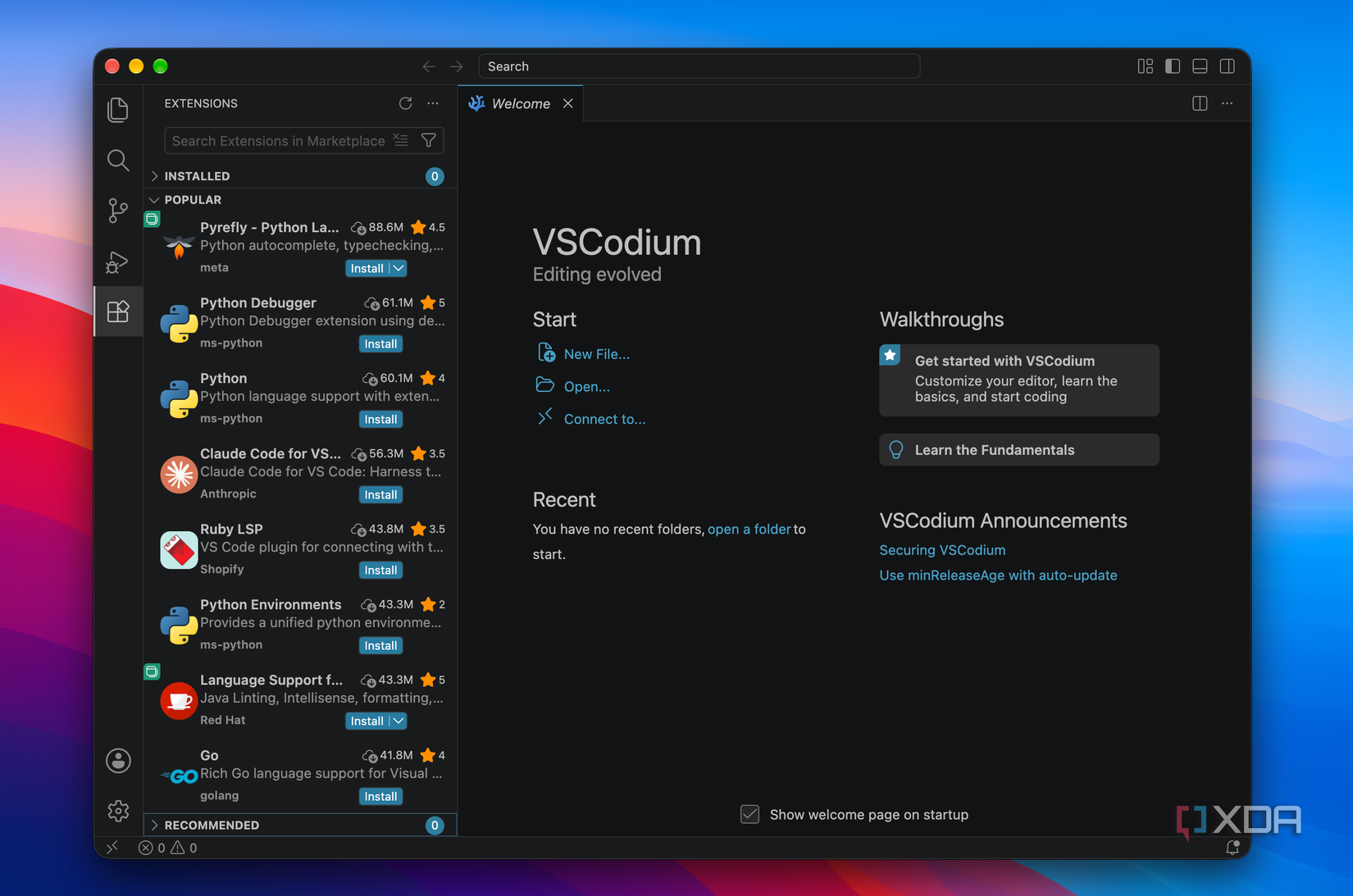Open notifications bell in status bar
This screenshot has height=896, width=1353.
click(x=1232, y=848)
